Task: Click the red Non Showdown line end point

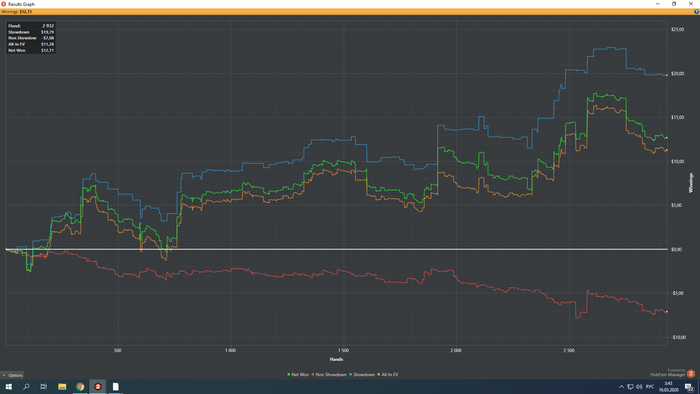Action: click(667, 311)
